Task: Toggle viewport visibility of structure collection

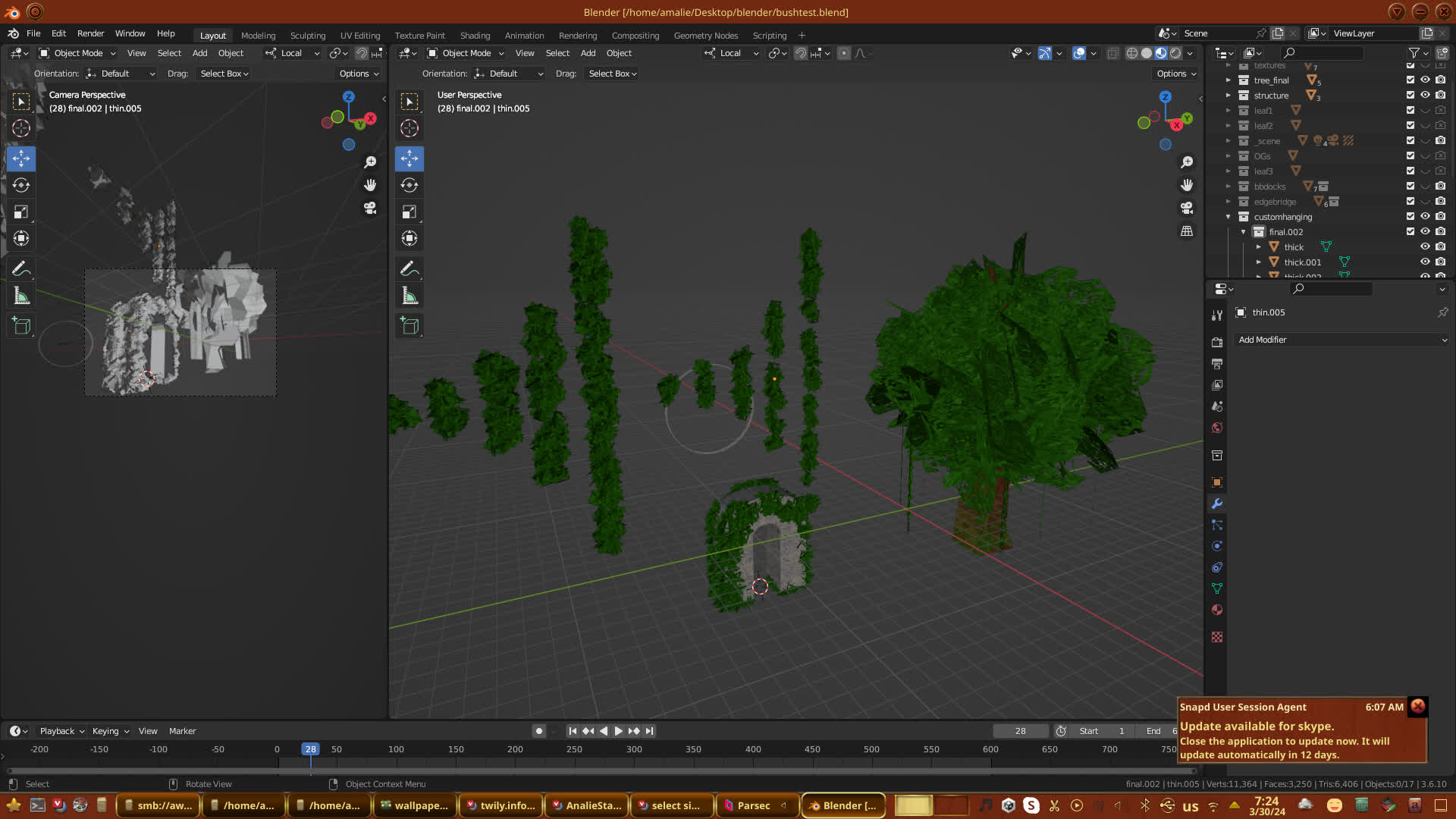Action: [1425, 95]
